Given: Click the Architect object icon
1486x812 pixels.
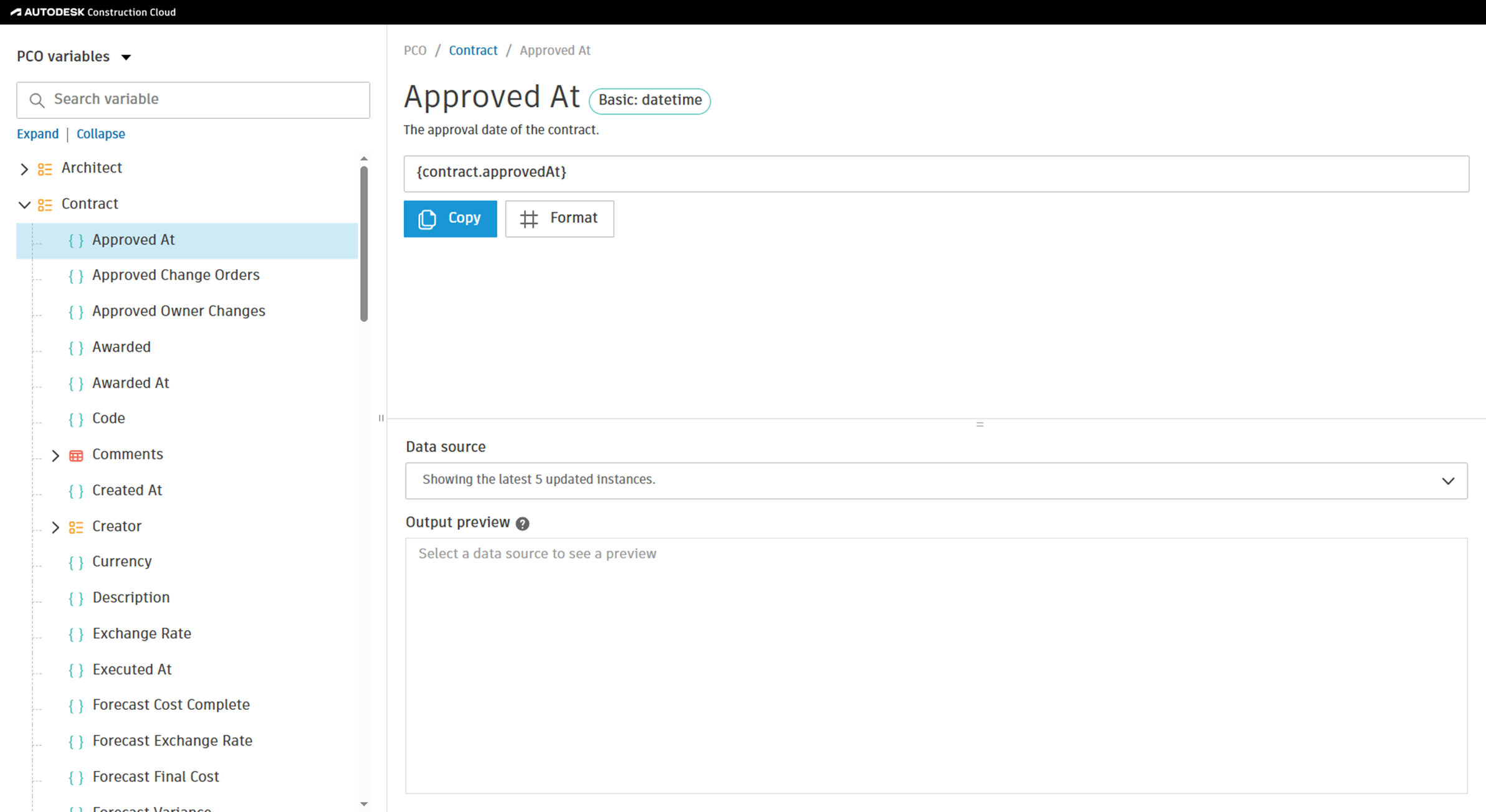Looking at the screenshot, I should 45,169.
